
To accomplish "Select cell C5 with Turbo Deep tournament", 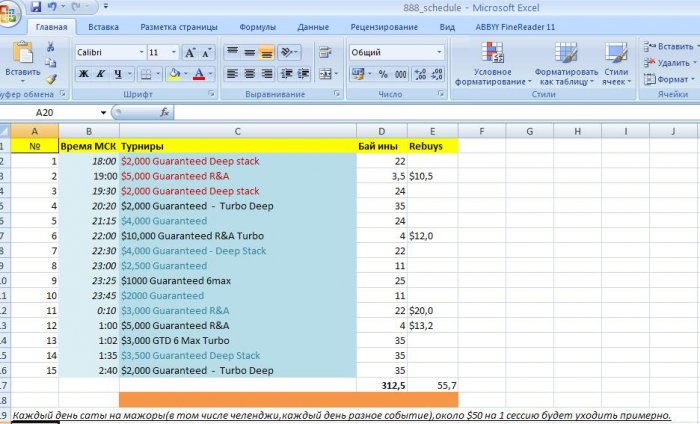I will pyautogui.click(x=238, y=206).
